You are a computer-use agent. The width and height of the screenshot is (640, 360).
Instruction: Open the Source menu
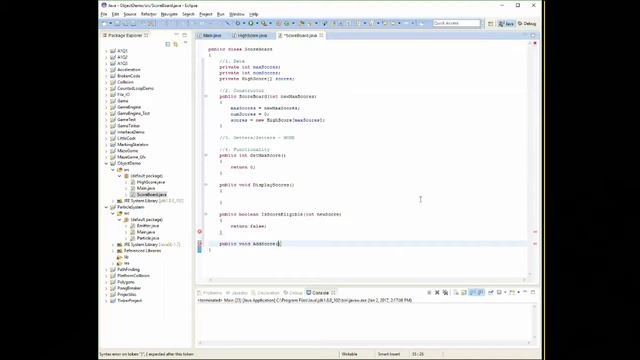click(x=130, y=14)
